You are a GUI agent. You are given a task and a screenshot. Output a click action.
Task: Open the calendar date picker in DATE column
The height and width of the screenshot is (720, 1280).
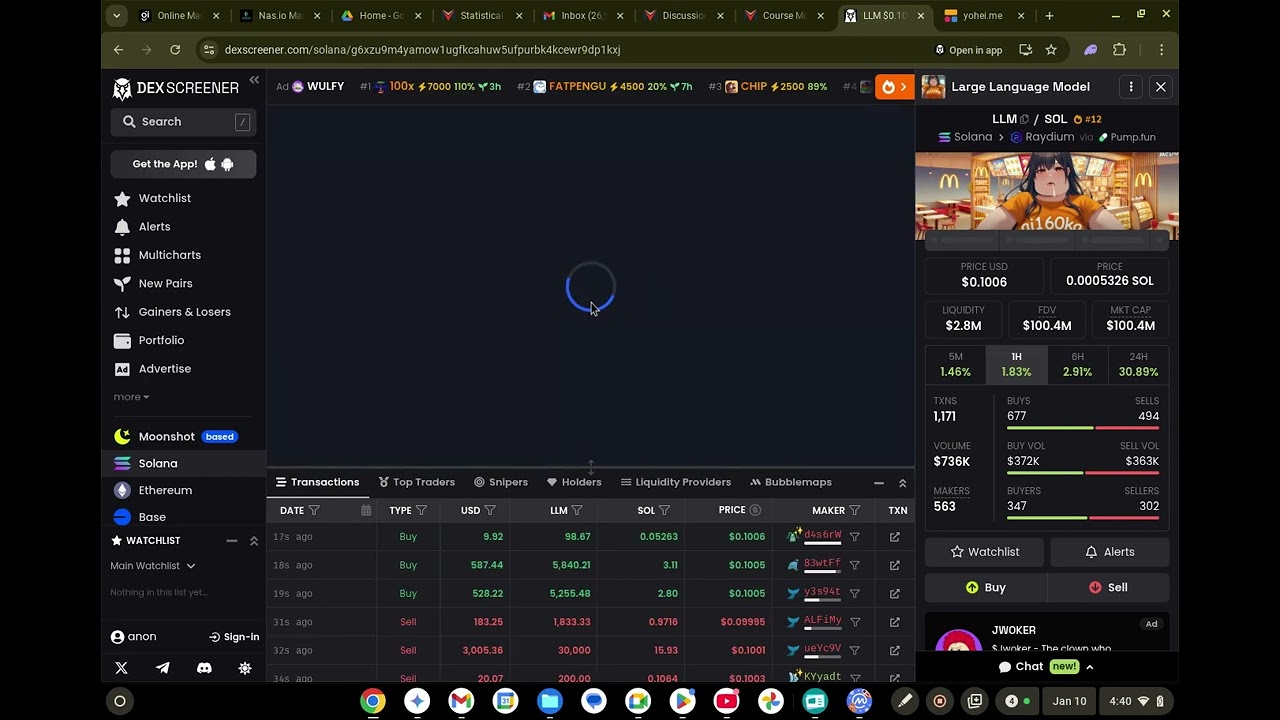pyautogui.click(x=366, y=510)
